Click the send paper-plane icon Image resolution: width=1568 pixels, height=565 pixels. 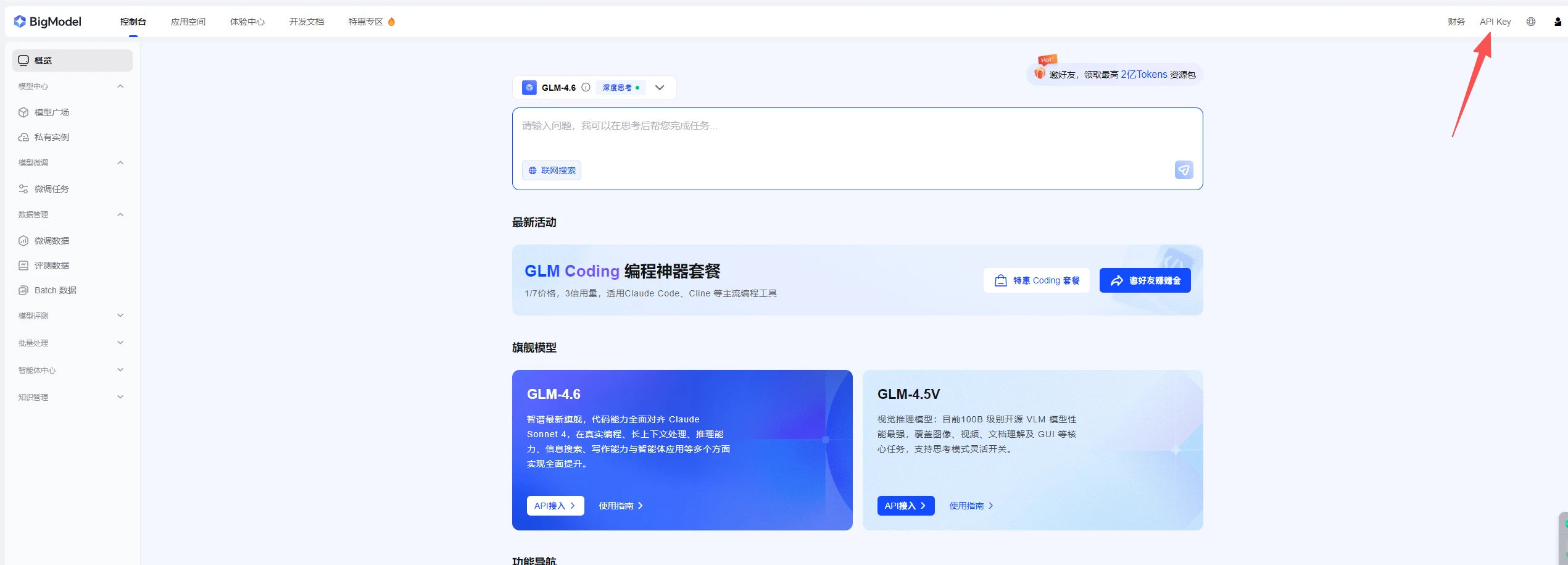(1183, 170)
